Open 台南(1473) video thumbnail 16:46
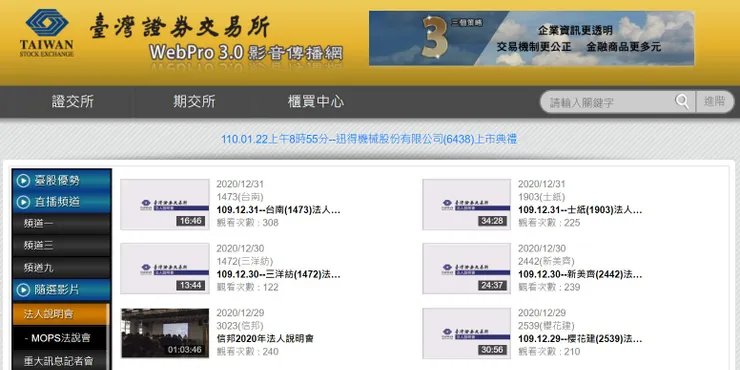This screenshot has height=370, width=740. [x=165, y=204]
